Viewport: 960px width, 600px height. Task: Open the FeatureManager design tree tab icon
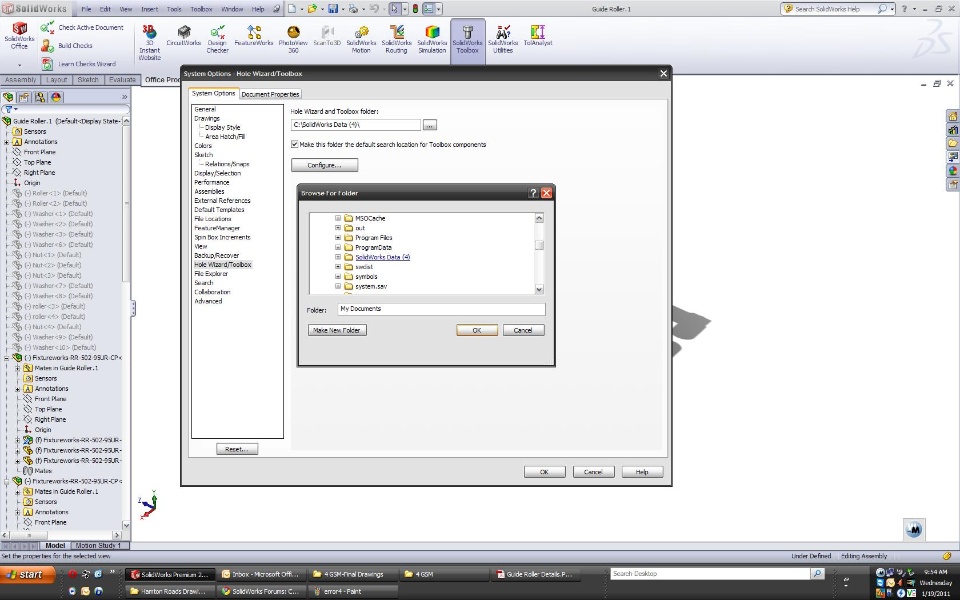point(8,97)
